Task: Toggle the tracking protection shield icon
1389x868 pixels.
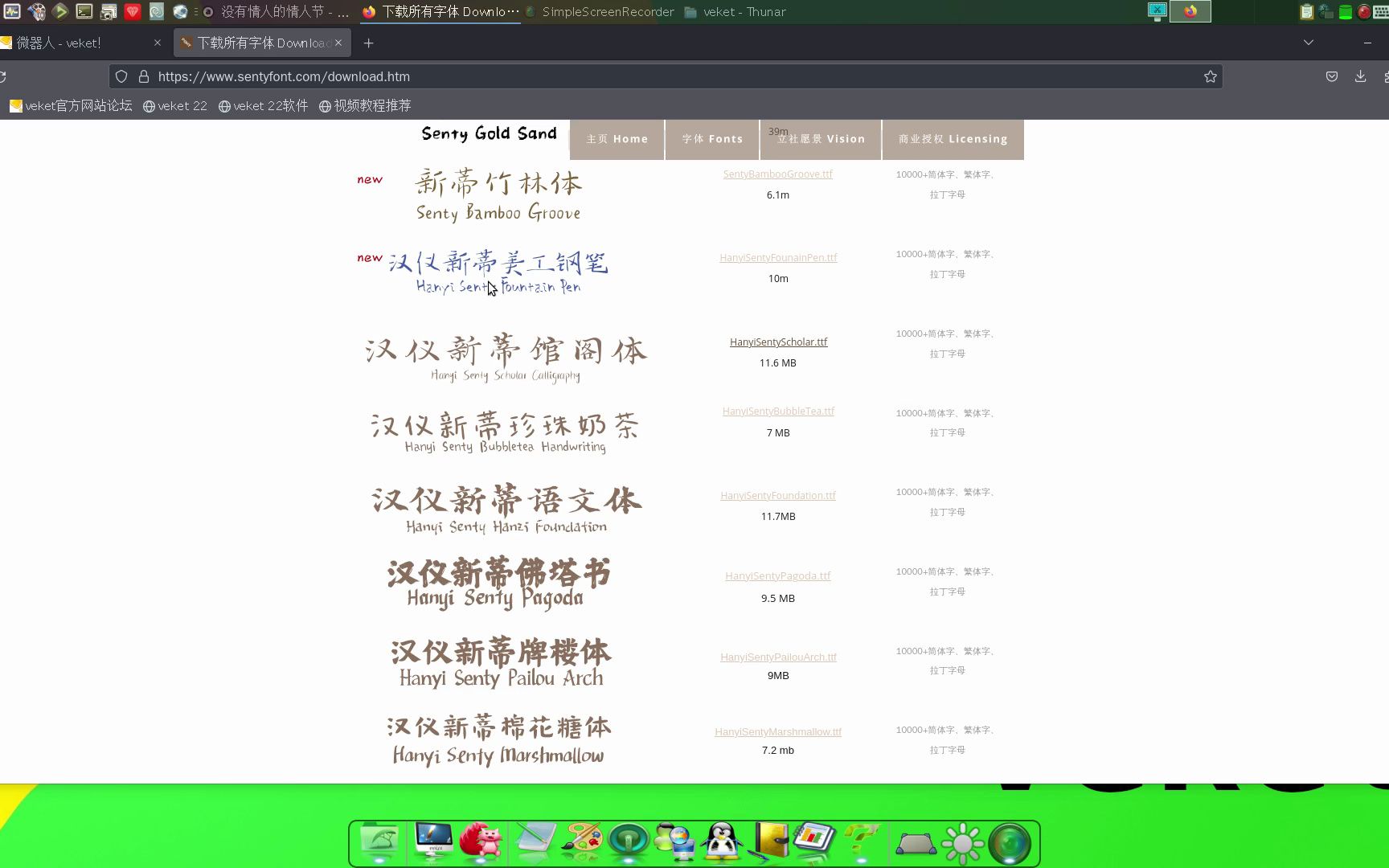Action: [x=121, y=76]
